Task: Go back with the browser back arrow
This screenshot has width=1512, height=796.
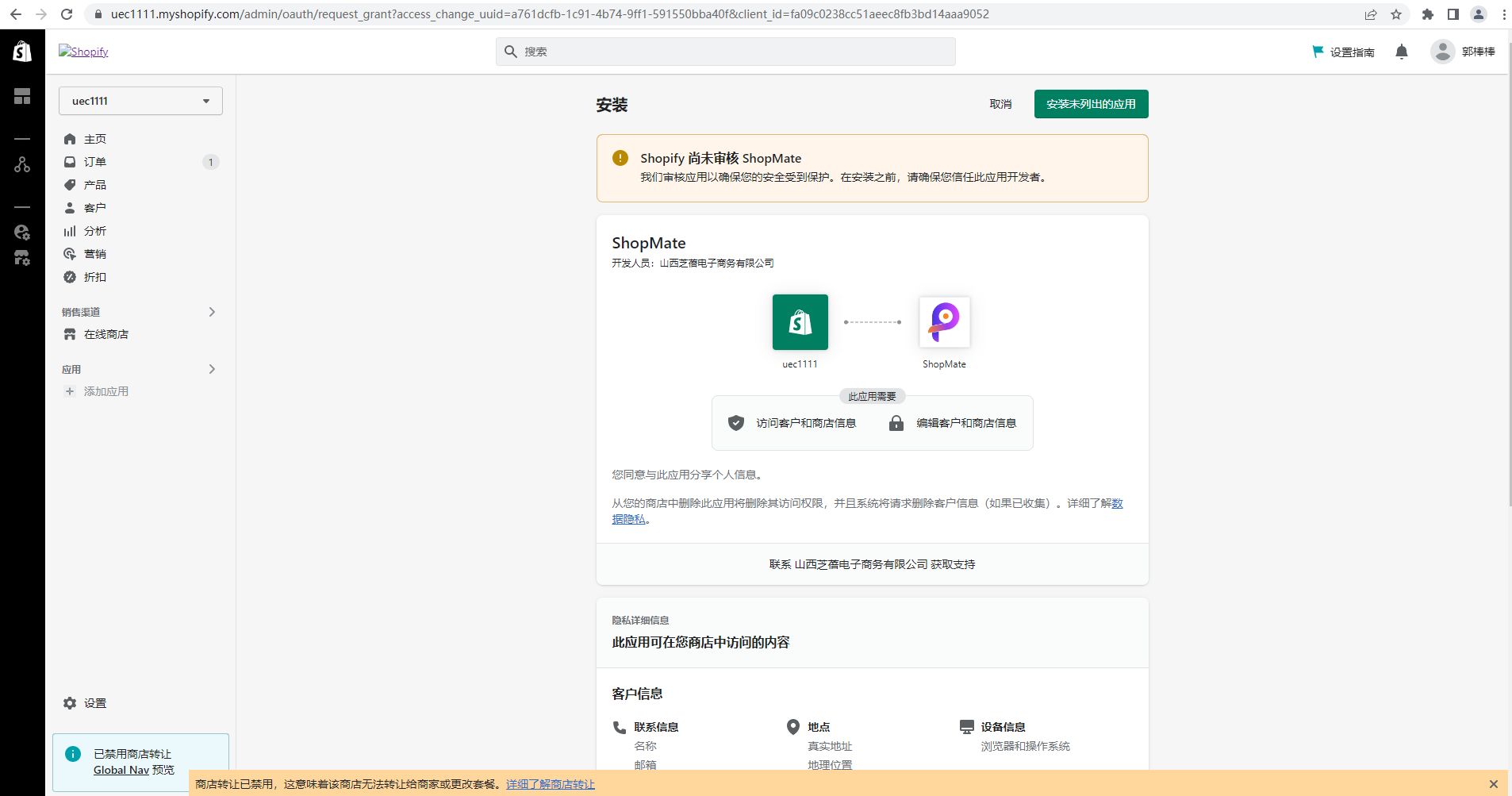Action: (x=16, y=14)
